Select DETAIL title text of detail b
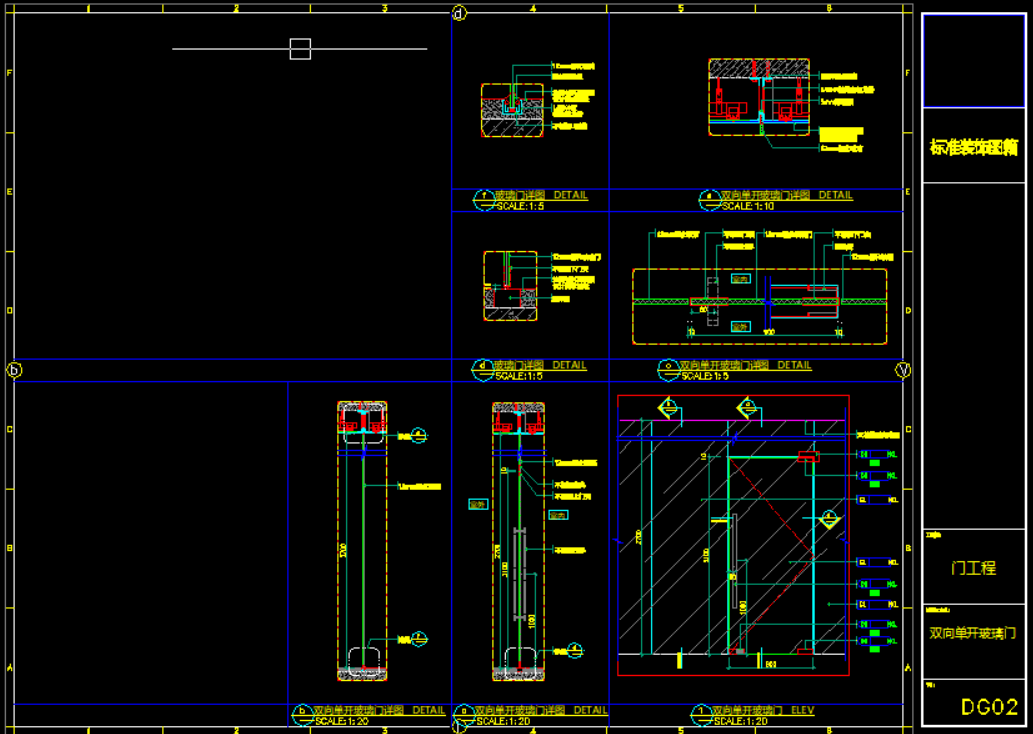The width and height of the screenshot is (1033, 734). [x=379, y=710]
